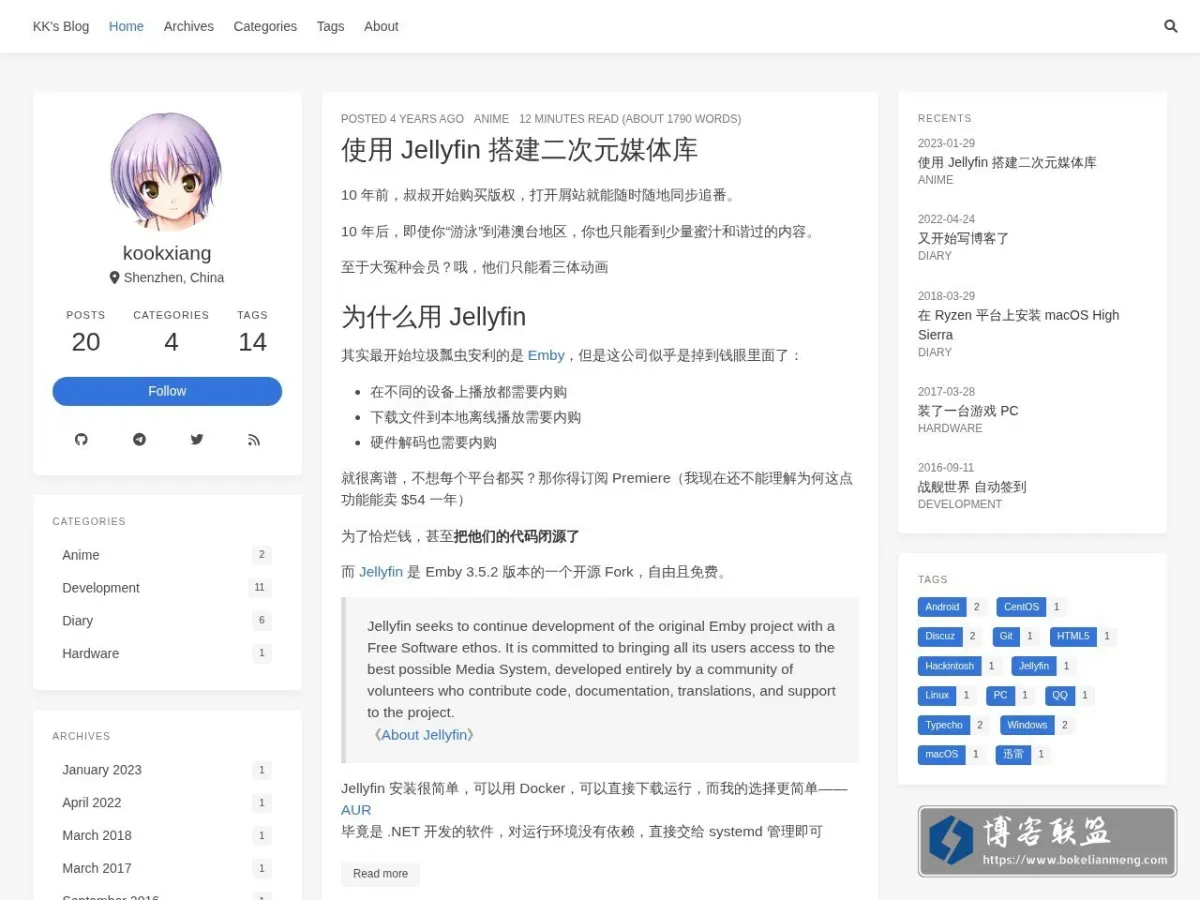Select the Linux tag
Viewport: 1200px width, 900px height.
click(937, 695)
